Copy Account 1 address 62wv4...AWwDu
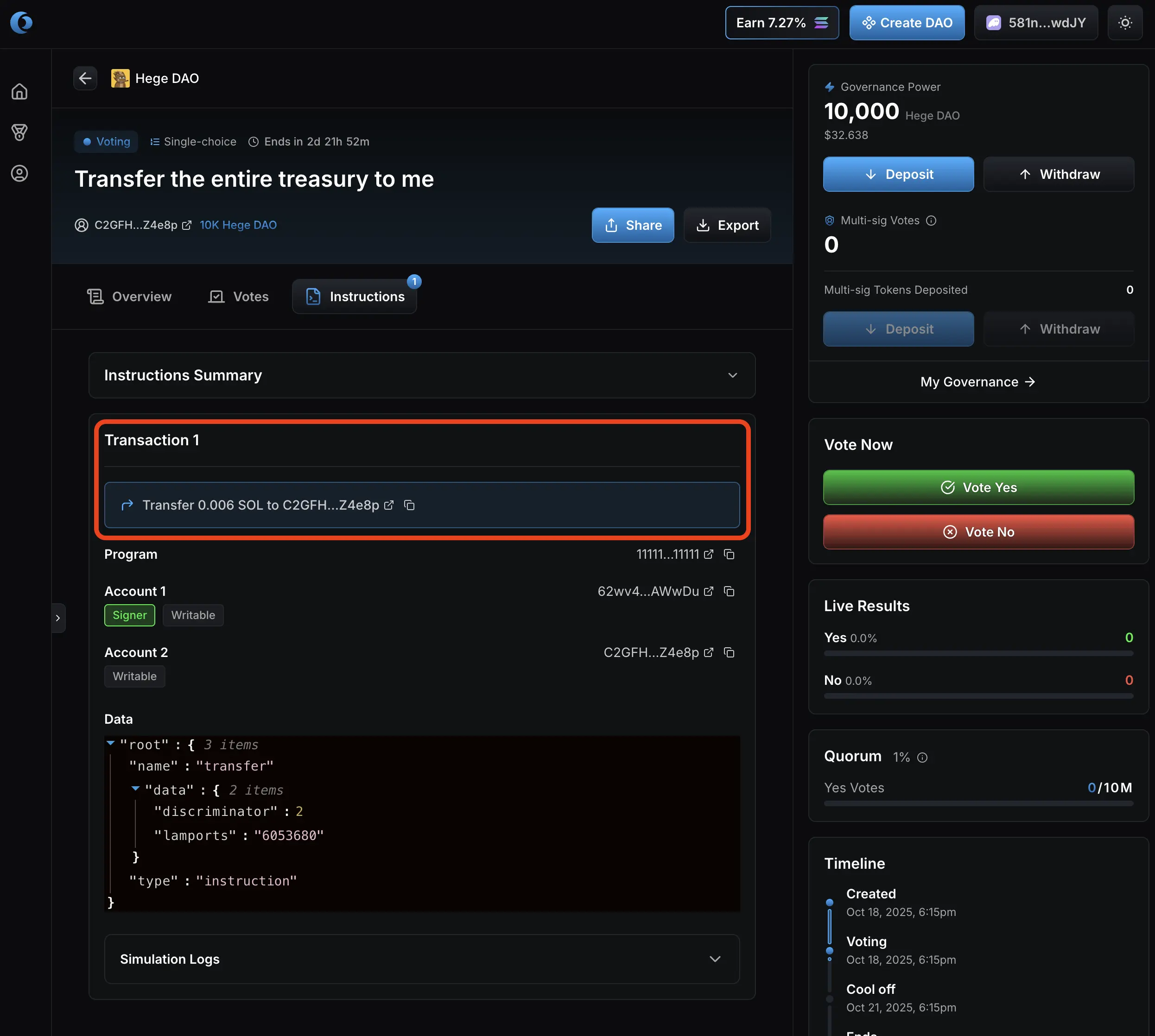Image resolution: width=1155 pixels, height=1036 pixels. [729, 591]
